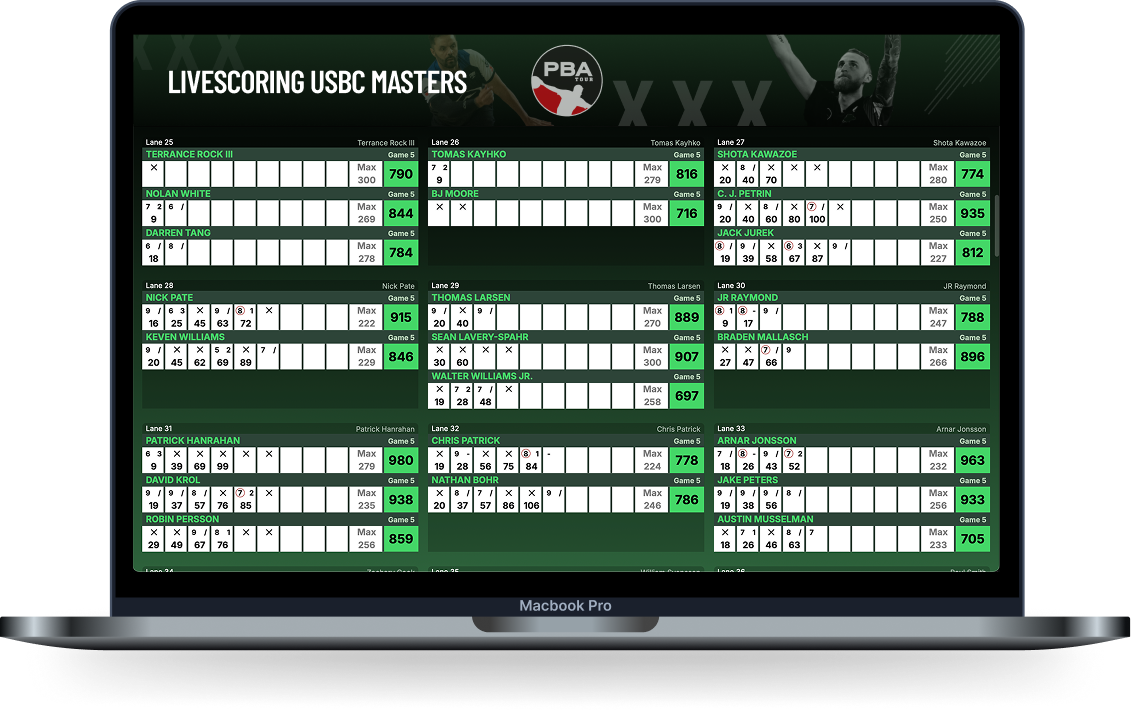Click the Lane 33 header label
Viewport: 1131px width, 712px height.
(731, 429)
